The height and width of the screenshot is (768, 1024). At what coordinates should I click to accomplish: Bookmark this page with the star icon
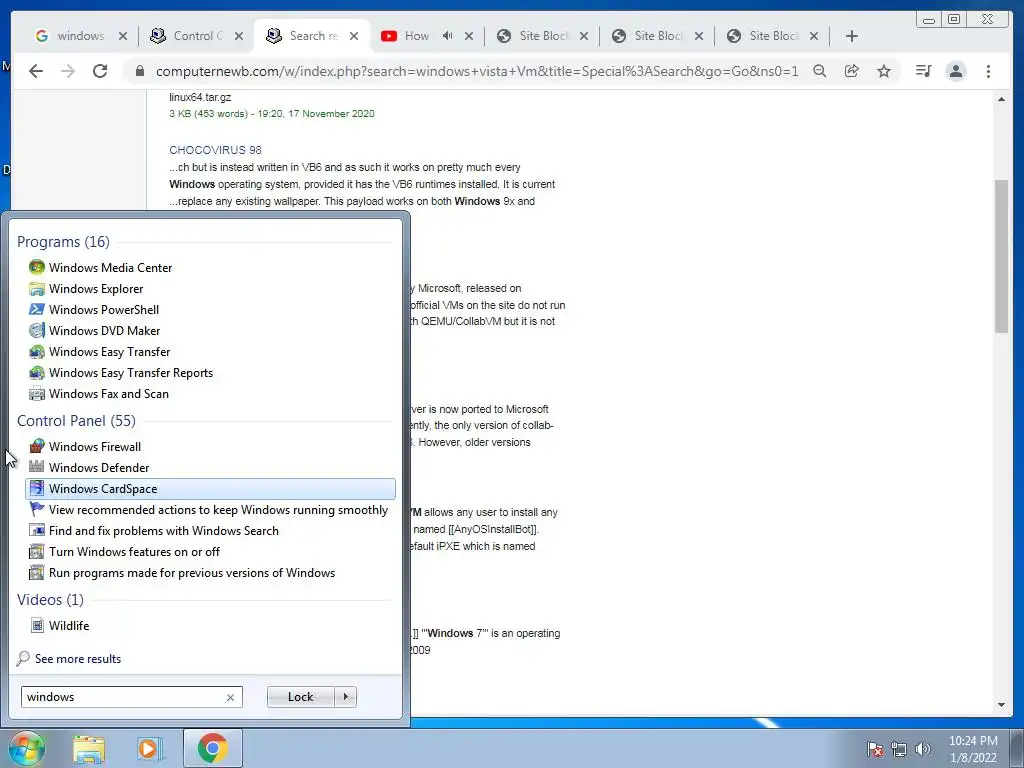(884, 71)
